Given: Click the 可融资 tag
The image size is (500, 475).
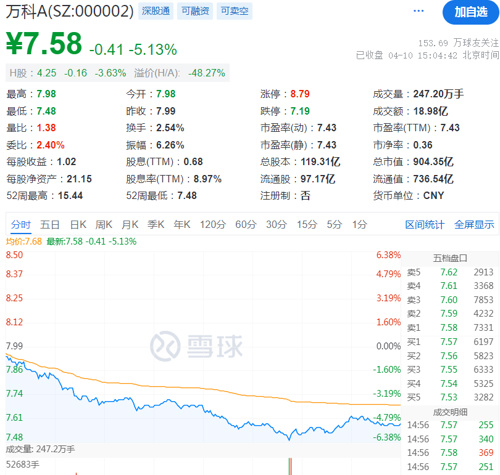Looking at the screenshot, I should [x=195, y=11].
